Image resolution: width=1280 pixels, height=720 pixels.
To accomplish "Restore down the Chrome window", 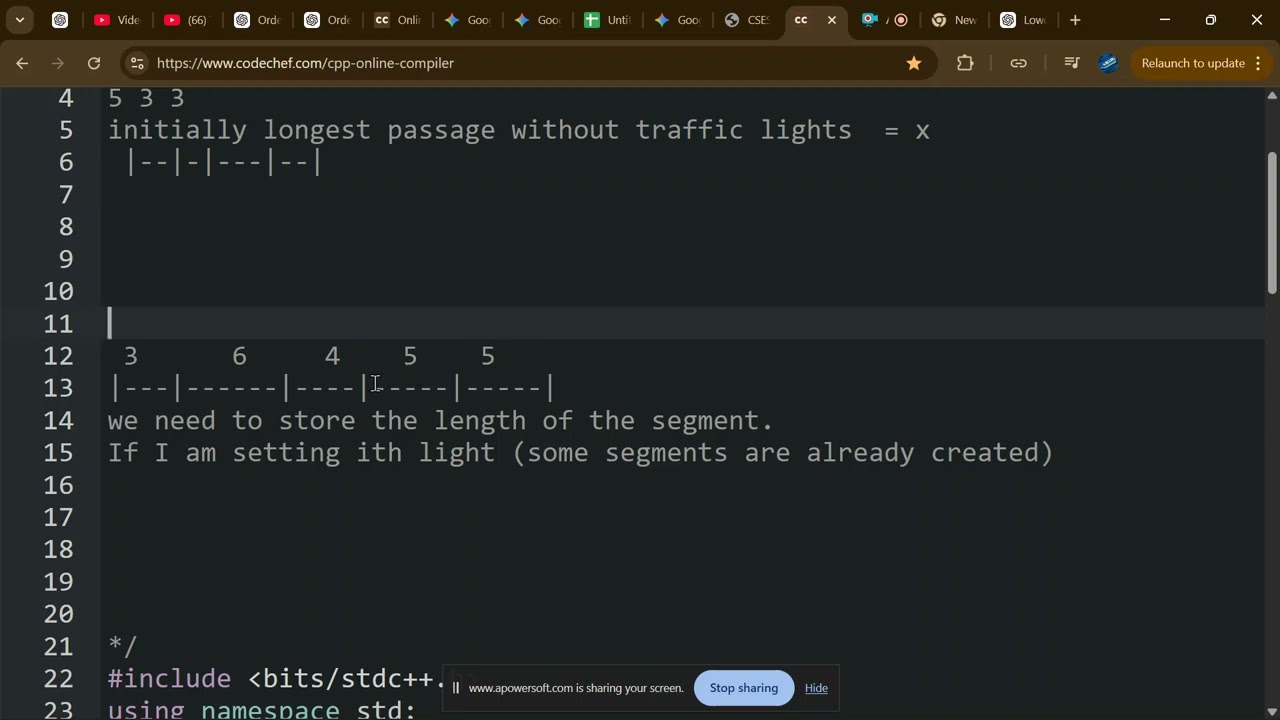I will 1211,20.
